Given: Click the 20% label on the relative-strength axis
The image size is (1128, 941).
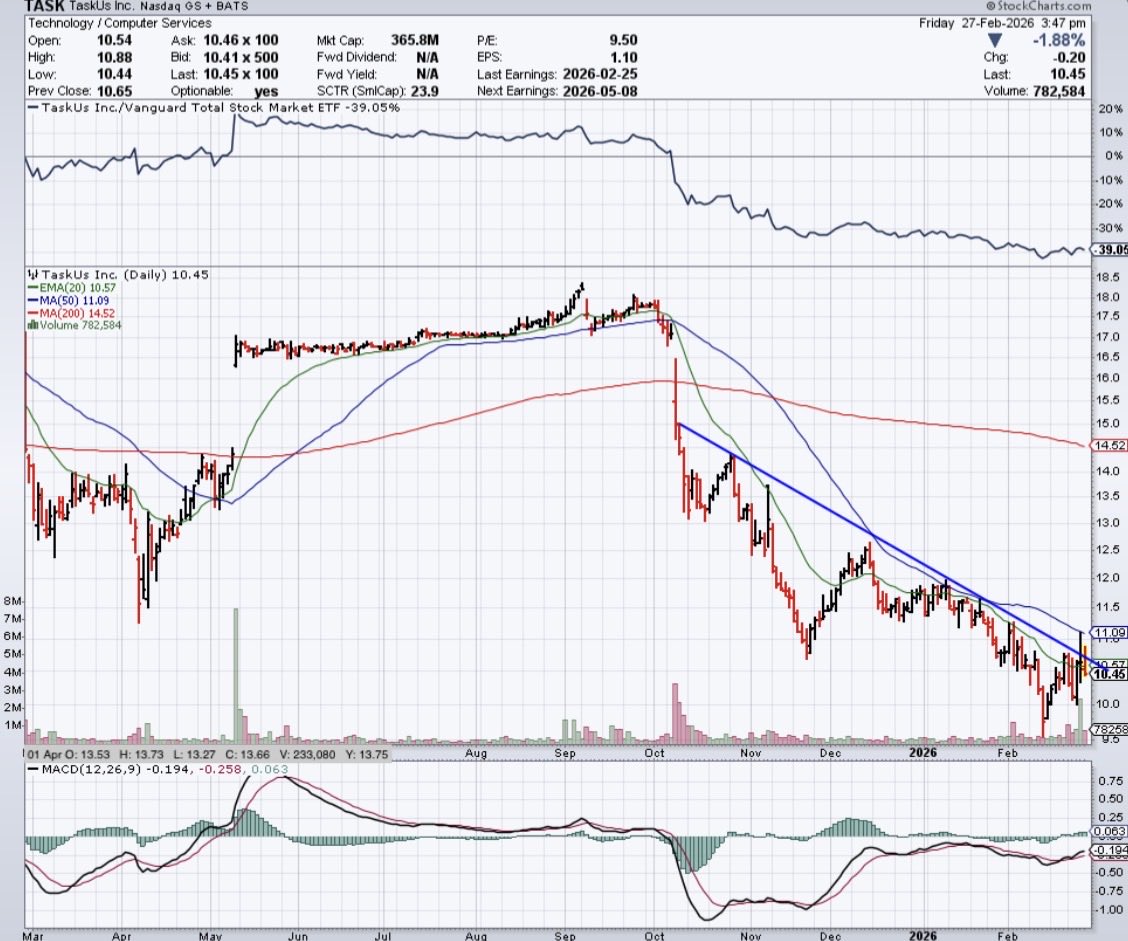Looking at the screenshot, I should coord(1110,109).
